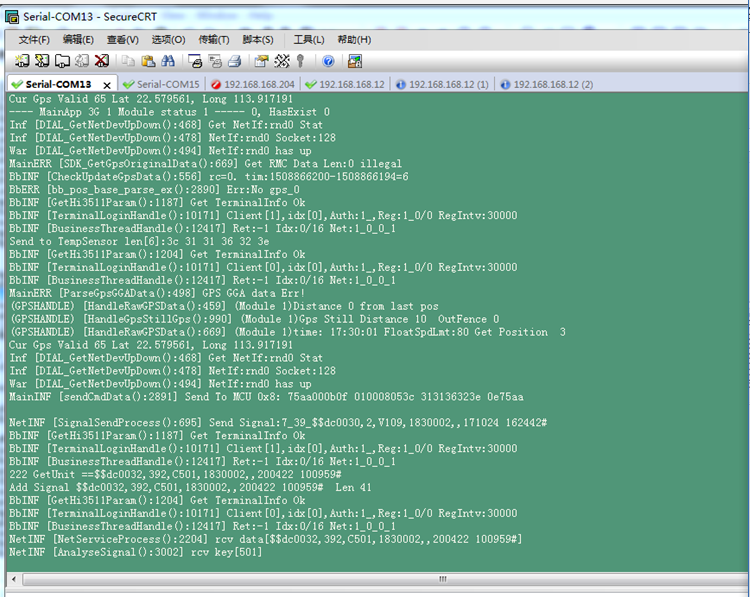This screenshot has height=597, width=750.
Task: Open Help via the blue question icon
Action: click(328, 61)
